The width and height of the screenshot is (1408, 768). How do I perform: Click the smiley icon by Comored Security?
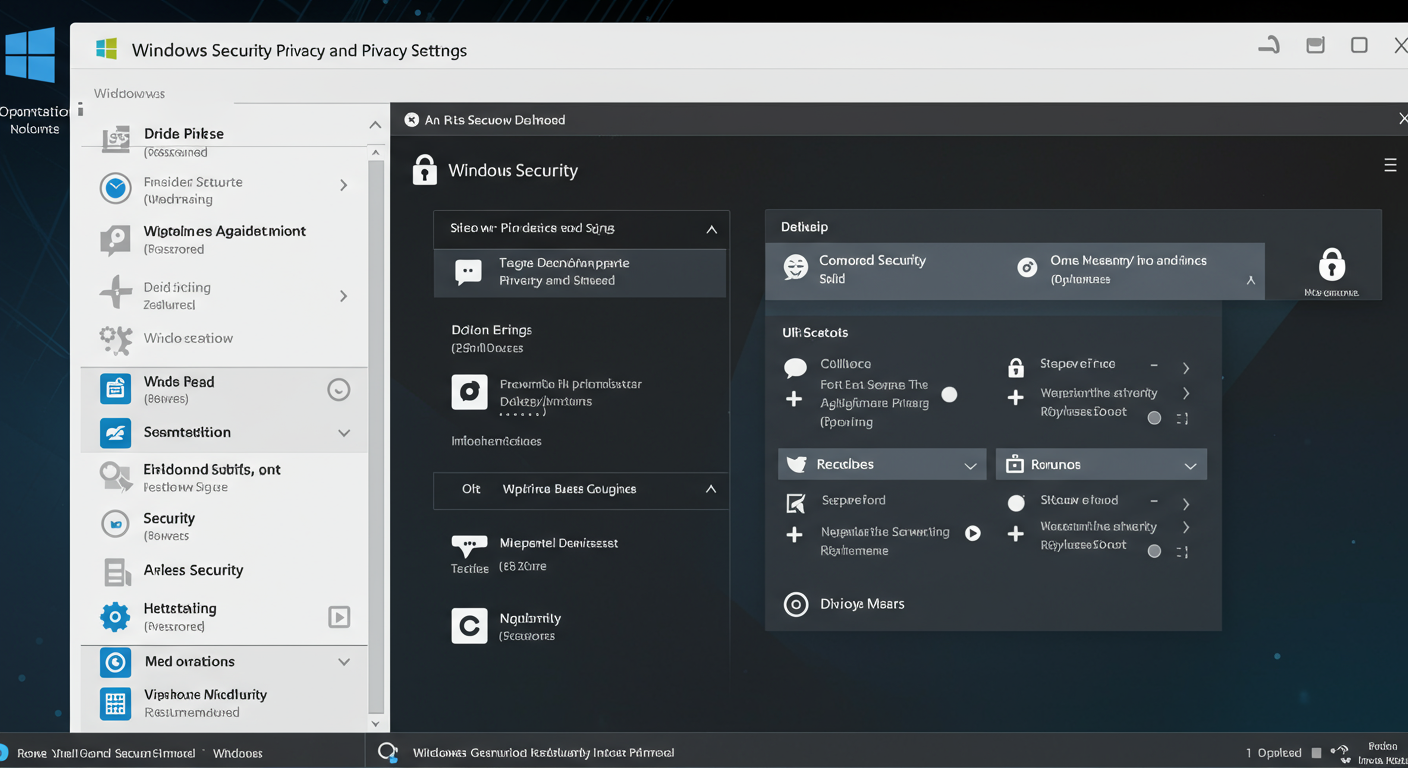(796, 267)
